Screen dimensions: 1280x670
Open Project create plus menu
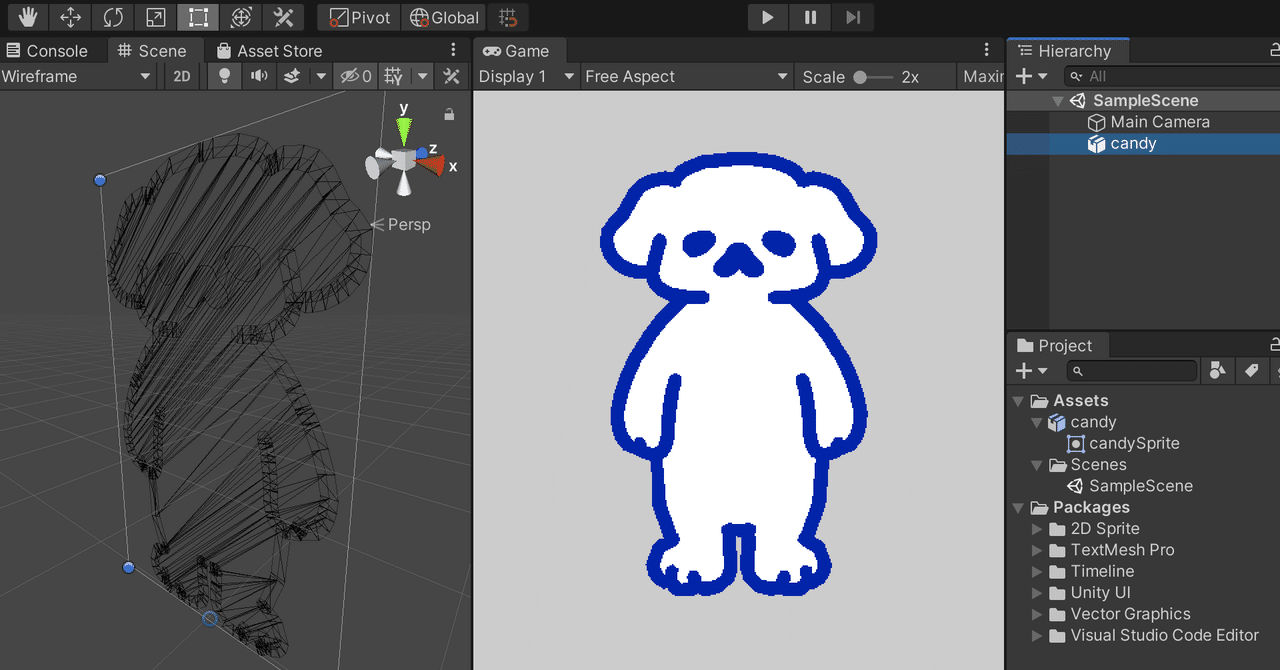click(1031, 371)
